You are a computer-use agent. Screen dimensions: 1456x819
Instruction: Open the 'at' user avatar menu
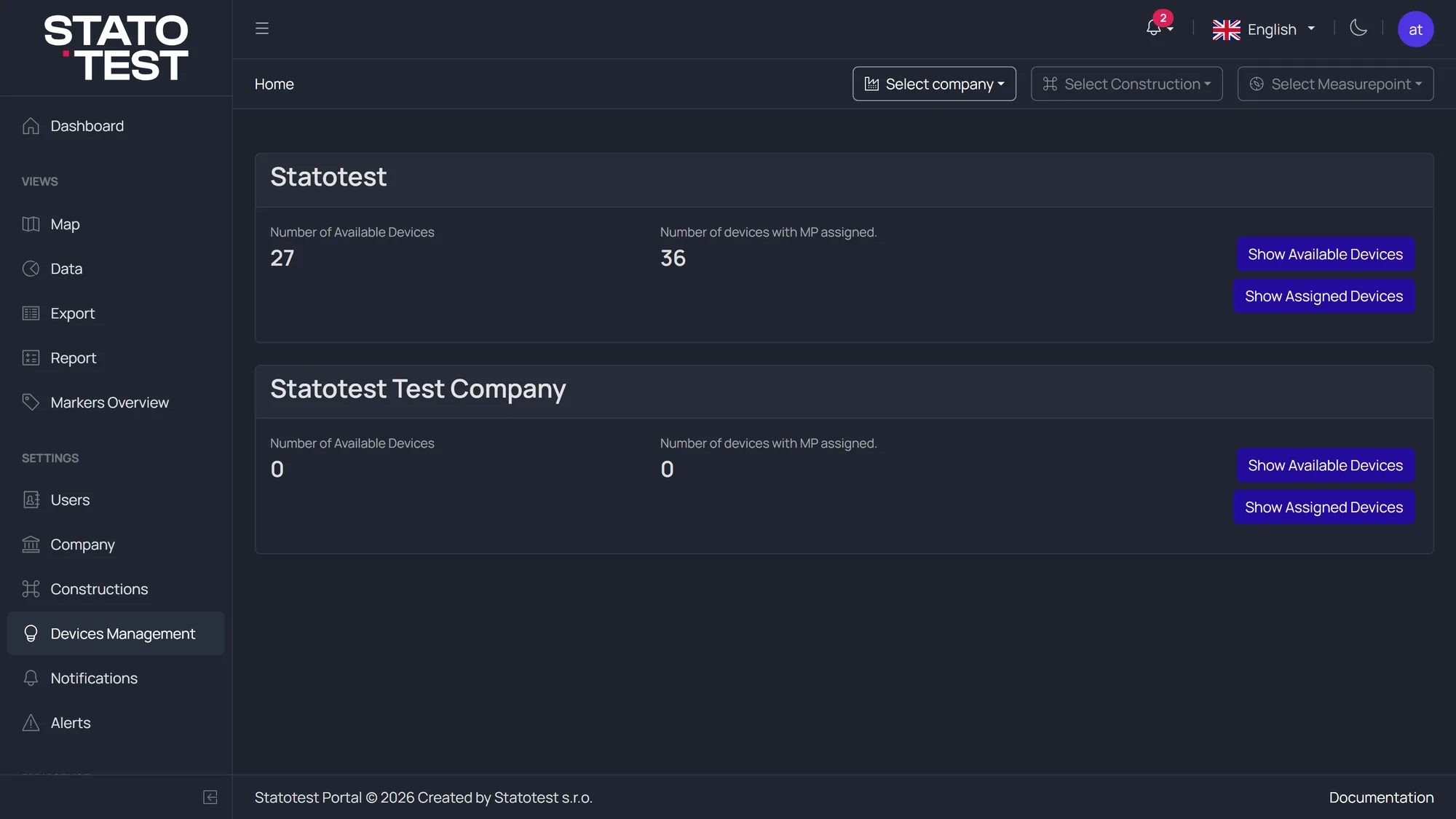click(1415, 29)
